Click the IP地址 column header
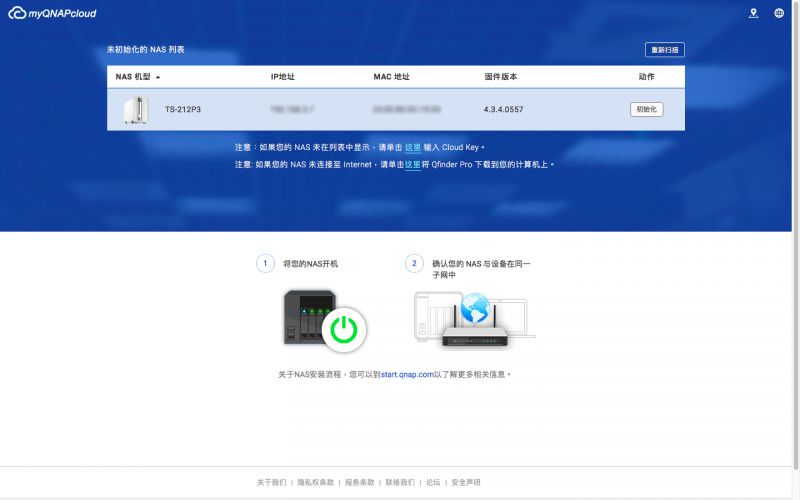This screenshot has height=500, width=800. point(282,77)
